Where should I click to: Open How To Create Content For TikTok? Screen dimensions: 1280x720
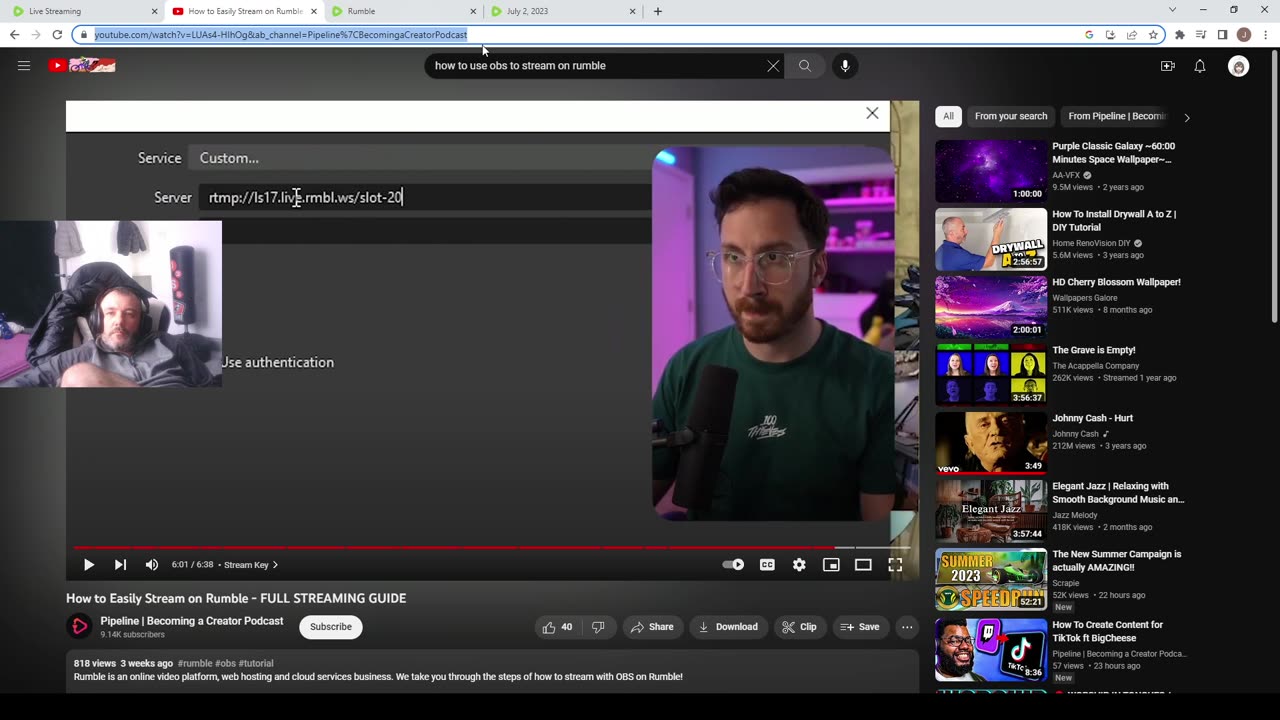[x=1108, y=631]
